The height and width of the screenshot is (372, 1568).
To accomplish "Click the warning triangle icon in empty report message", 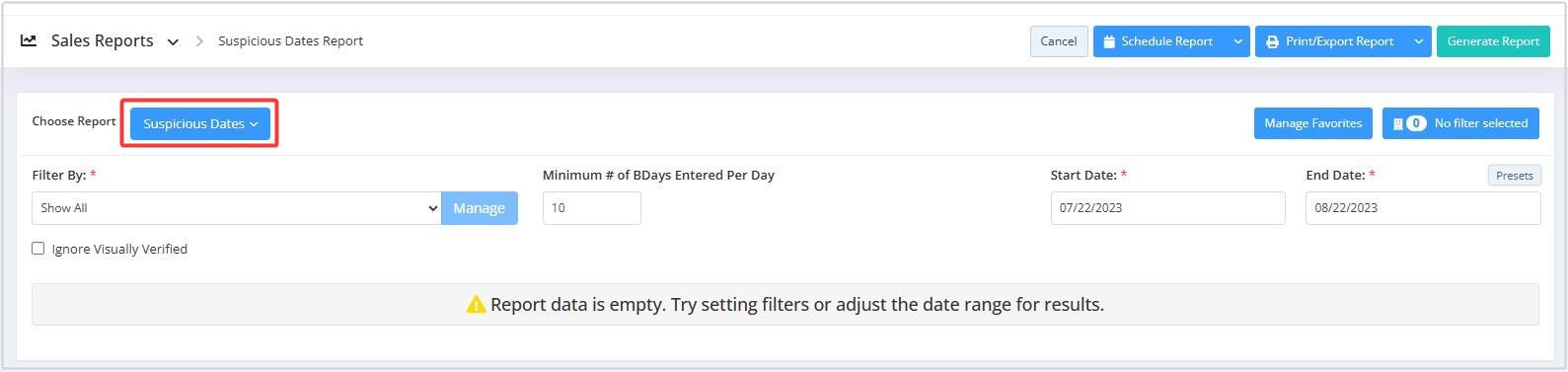I will [x=476, y=305].
